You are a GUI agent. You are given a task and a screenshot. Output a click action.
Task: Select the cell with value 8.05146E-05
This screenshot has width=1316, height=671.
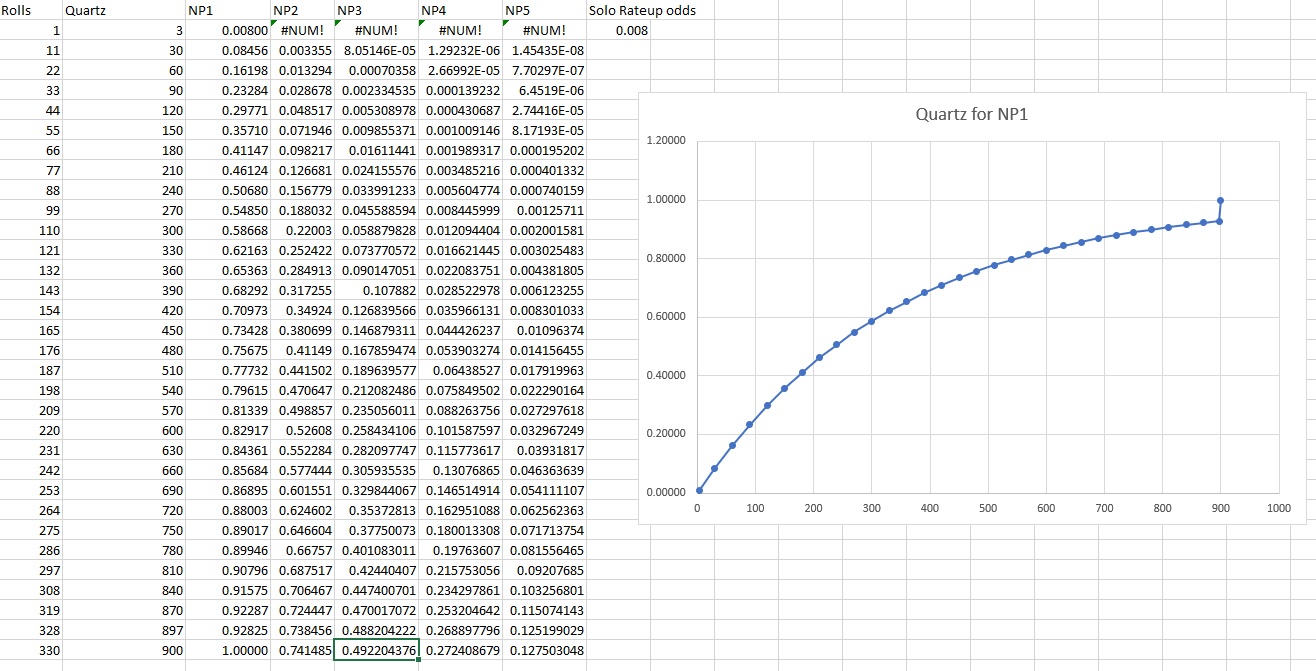tap(375, 50)
